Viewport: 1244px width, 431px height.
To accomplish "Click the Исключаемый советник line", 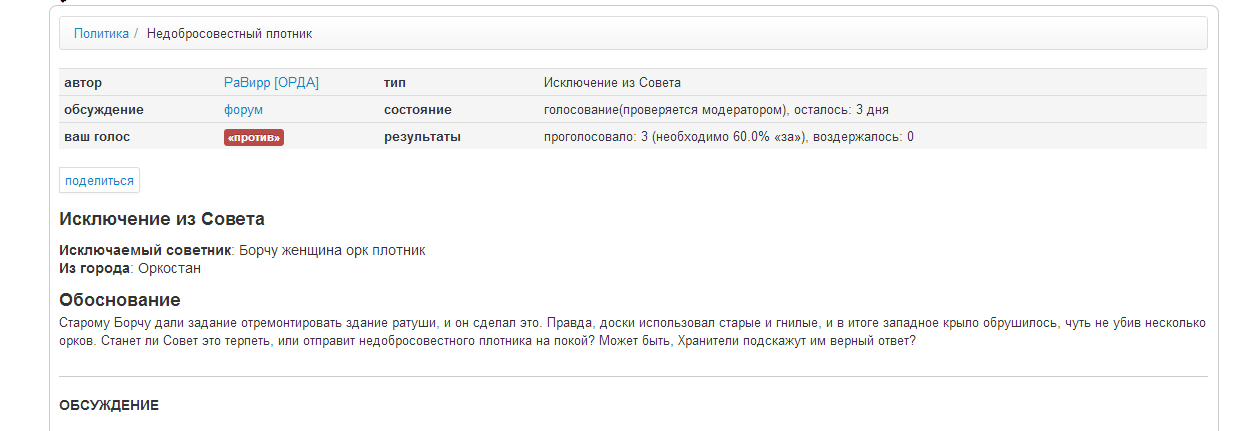I will [242, 250].
